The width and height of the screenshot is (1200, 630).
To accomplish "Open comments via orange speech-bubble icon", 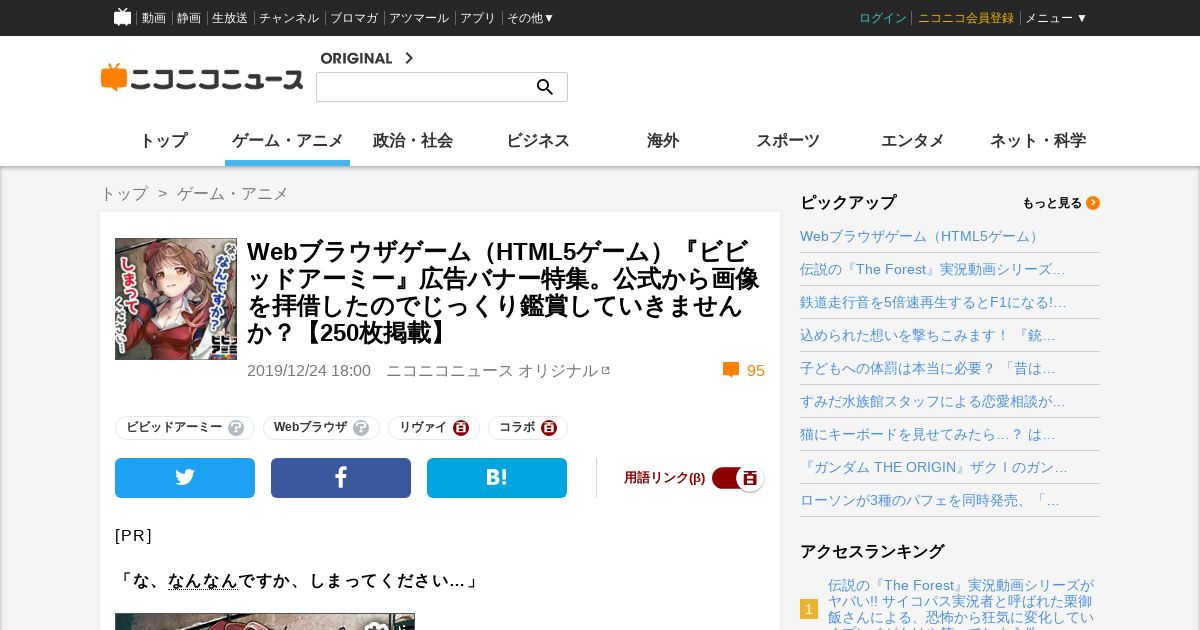I will (731, 370).
